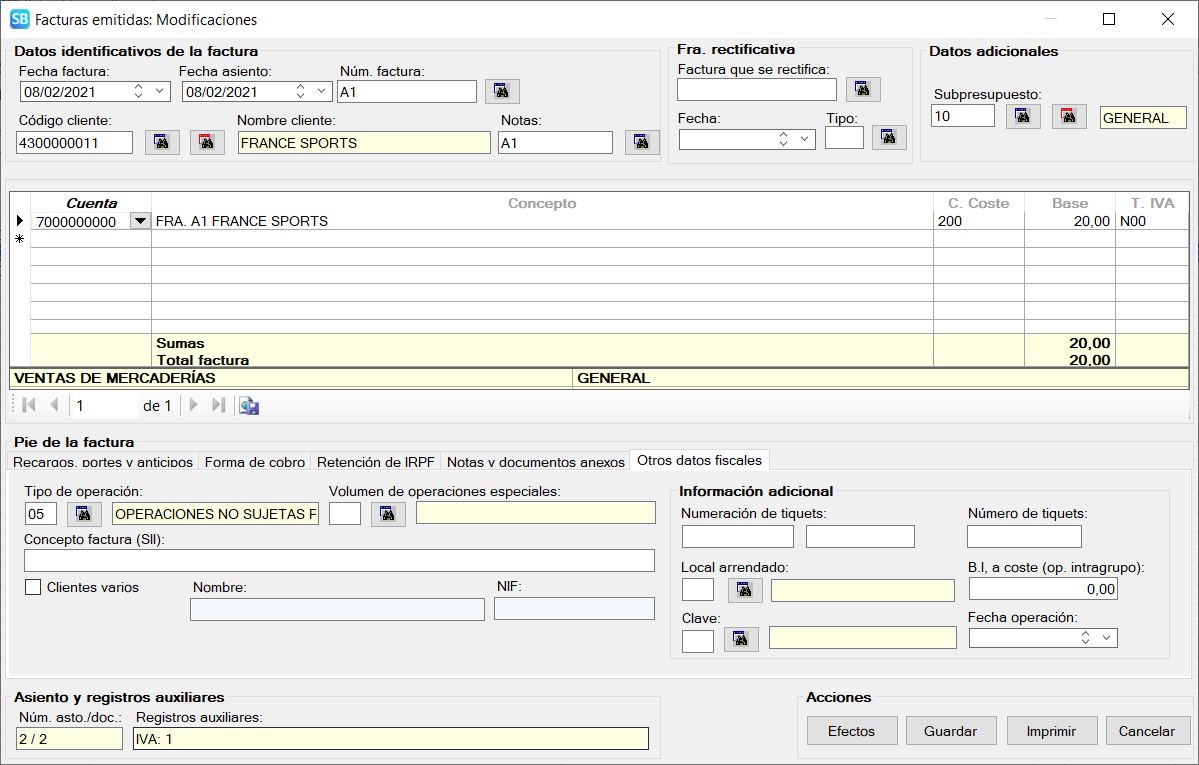
Task: Expand the Fecha operación date dropdown
Action: coord(1106,638)
